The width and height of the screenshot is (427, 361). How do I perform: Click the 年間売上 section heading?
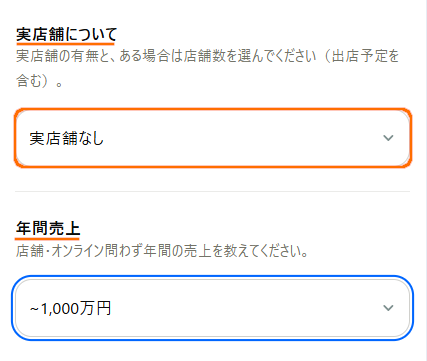[48, 229]
